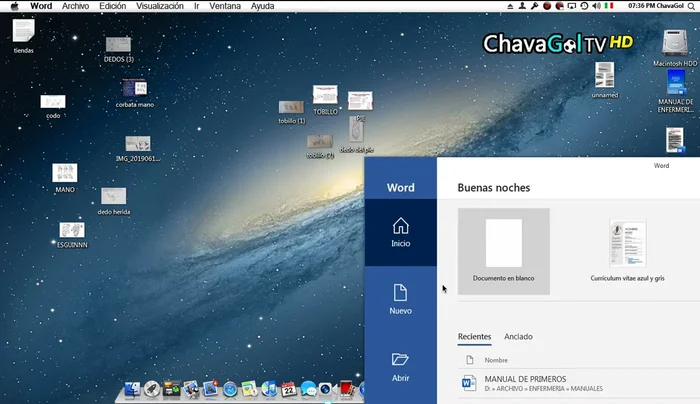Sort the recent list by Nombre header
Viewport: 700px width, 404px height.
click(x=496, y=360)
